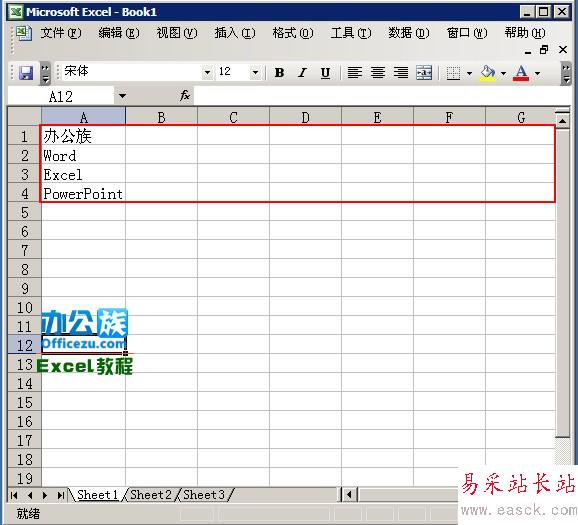578x525 pixels.
Task: Click vertical scrollbar up arrow
Action: point(563,121)
